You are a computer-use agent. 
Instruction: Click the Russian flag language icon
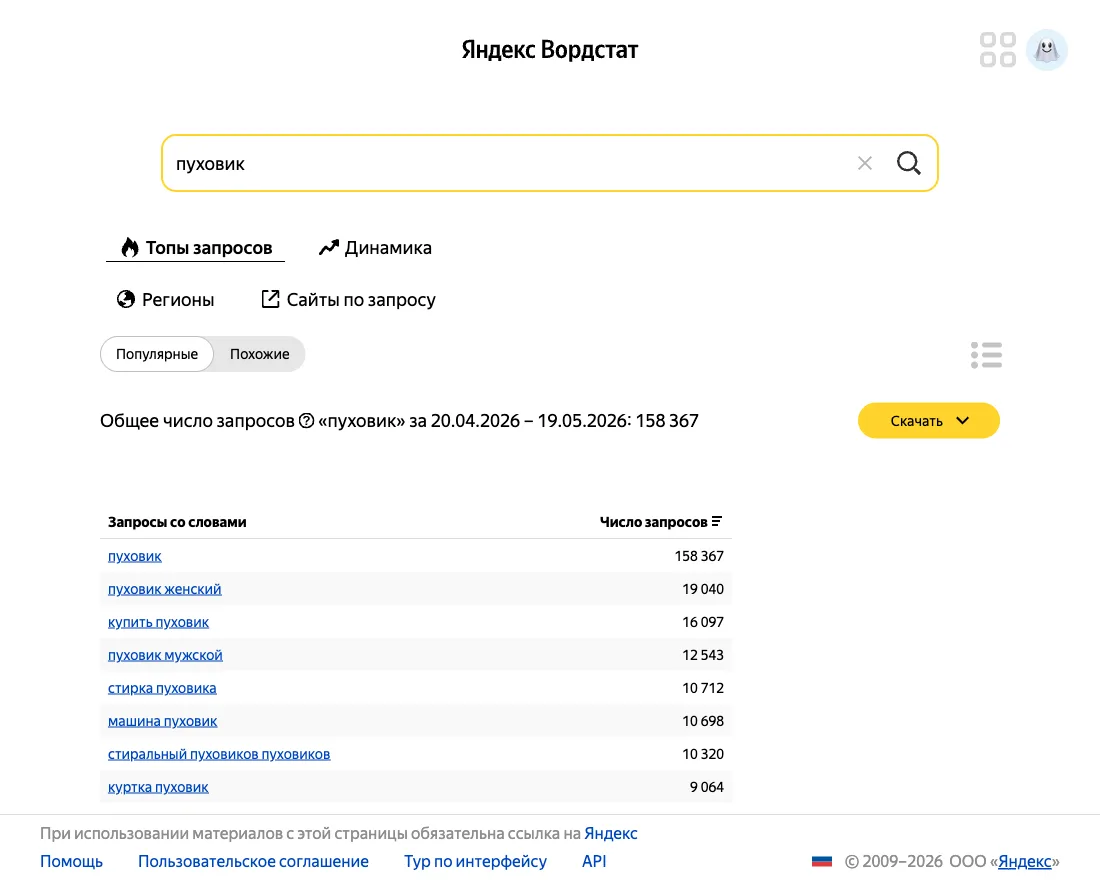[x=821, y=862]
